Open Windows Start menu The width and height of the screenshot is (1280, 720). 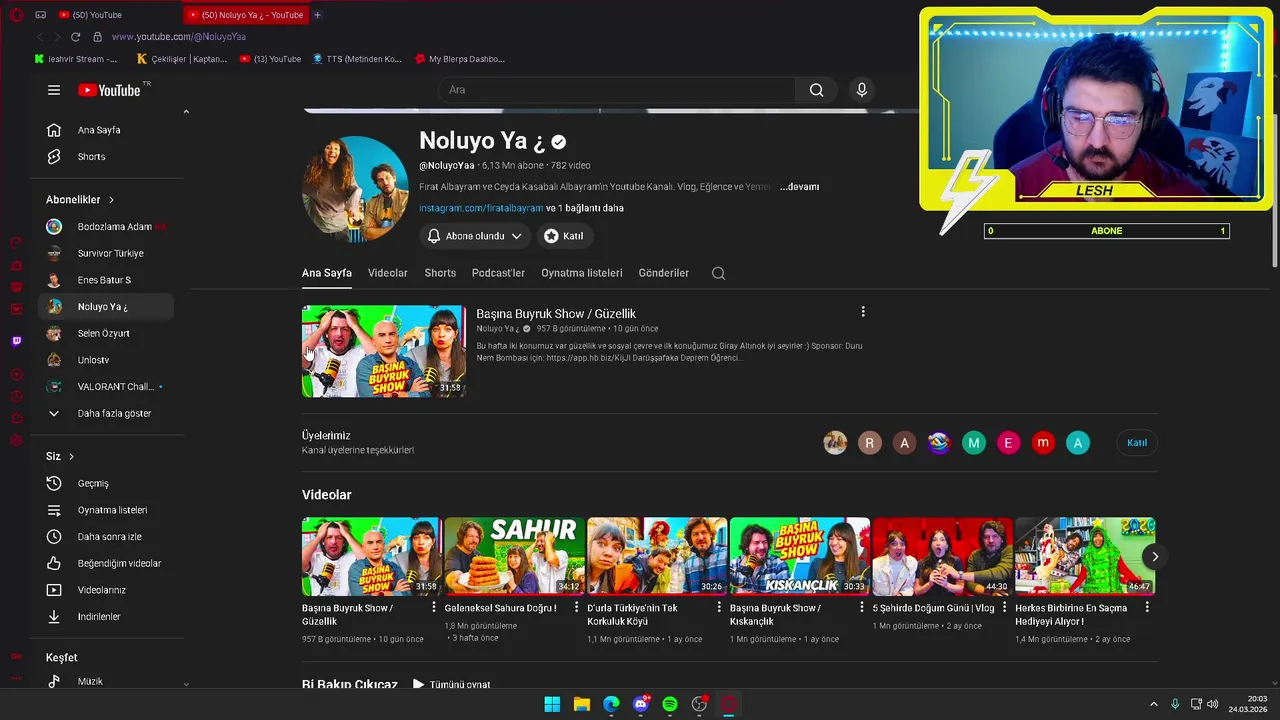(552, 704)
